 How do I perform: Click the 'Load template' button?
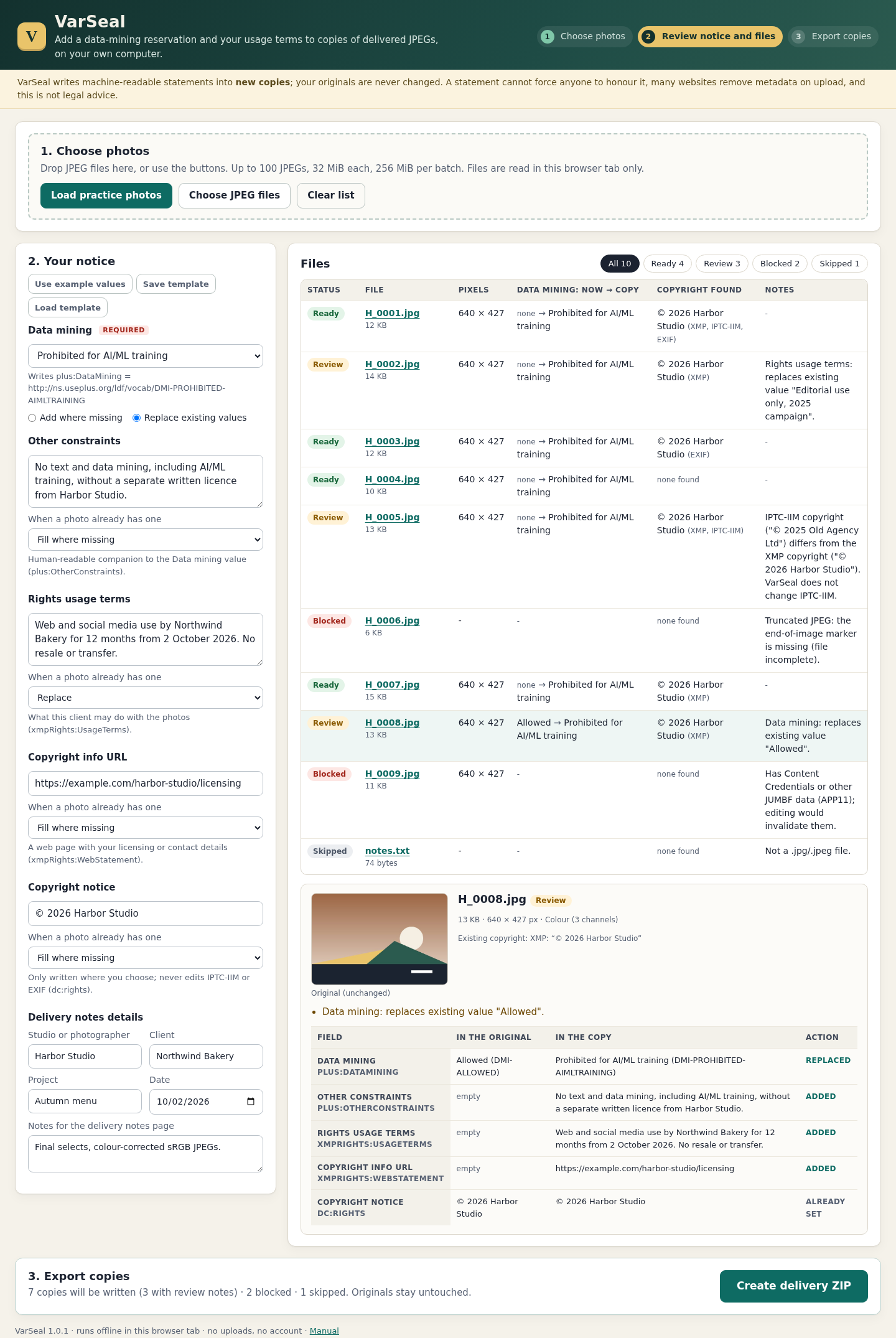click(68, 307)
